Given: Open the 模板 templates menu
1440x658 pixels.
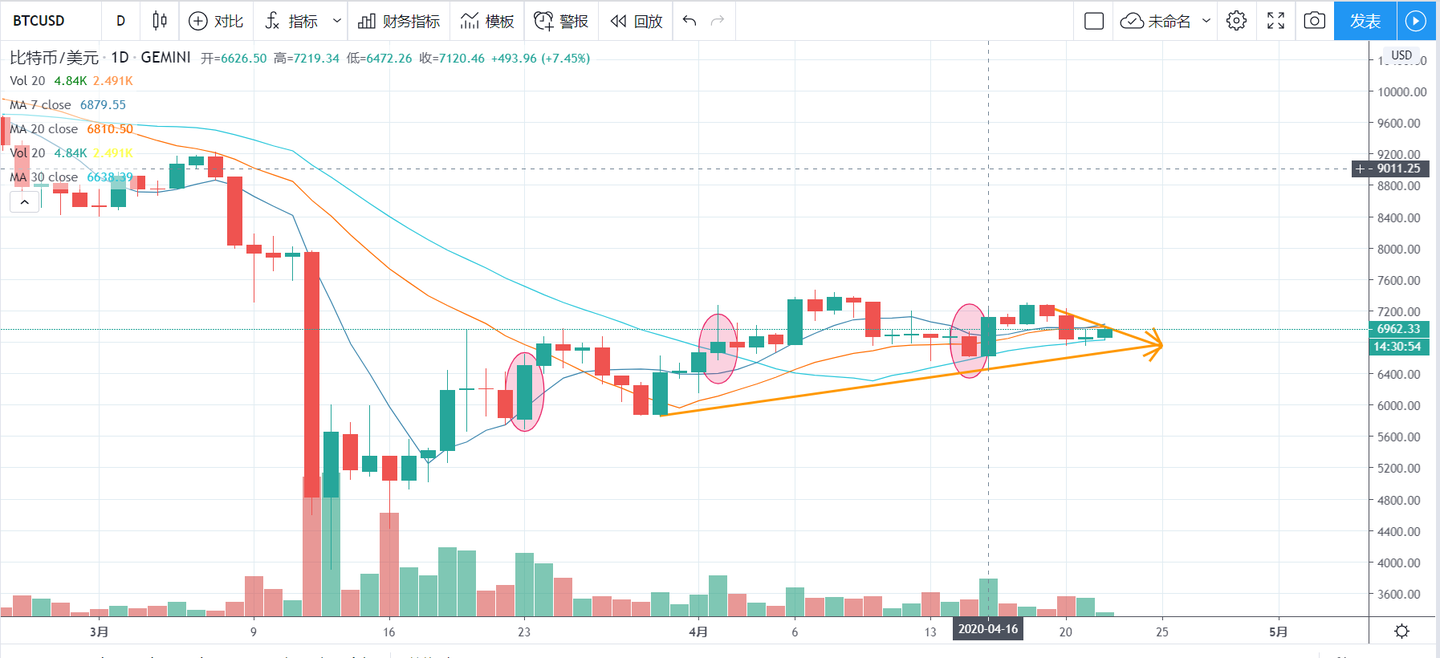Looking at the screenshot, I should [487, 21].
